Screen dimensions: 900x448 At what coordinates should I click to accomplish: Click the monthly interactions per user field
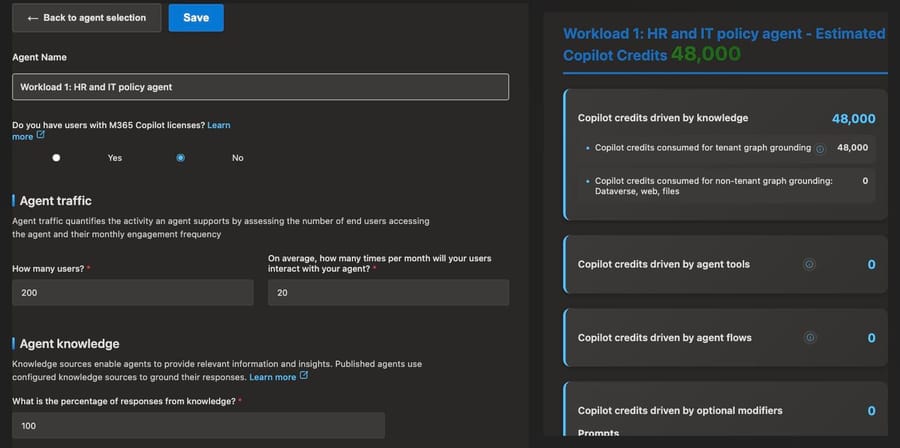(389, 293)
